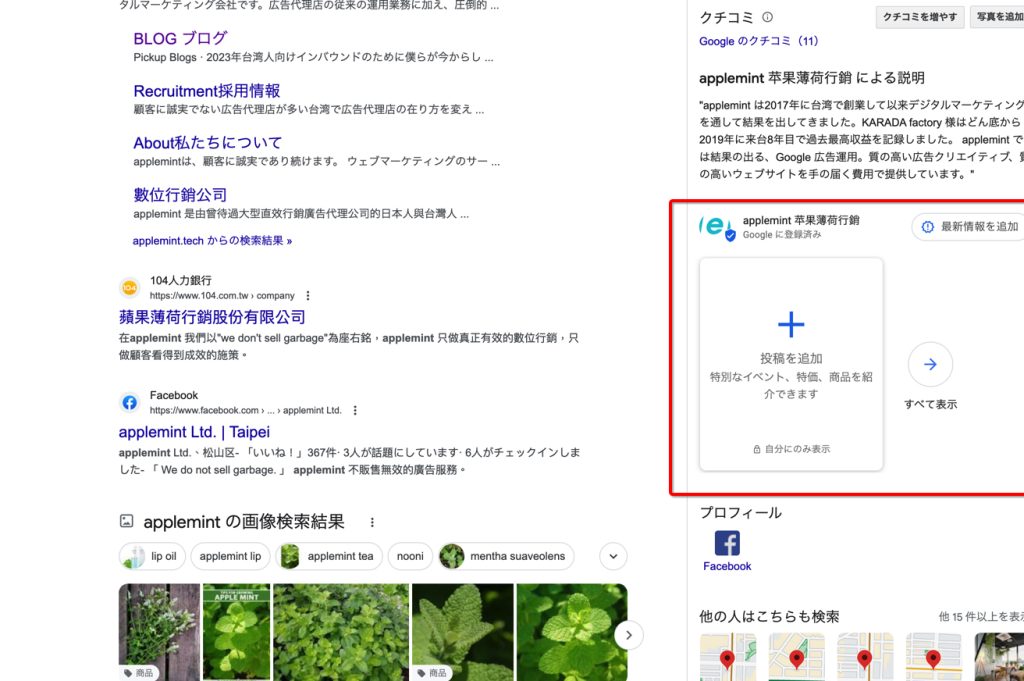
Task: Open the fourth mint image with the 商品 tag
Action: click(462, 632)
